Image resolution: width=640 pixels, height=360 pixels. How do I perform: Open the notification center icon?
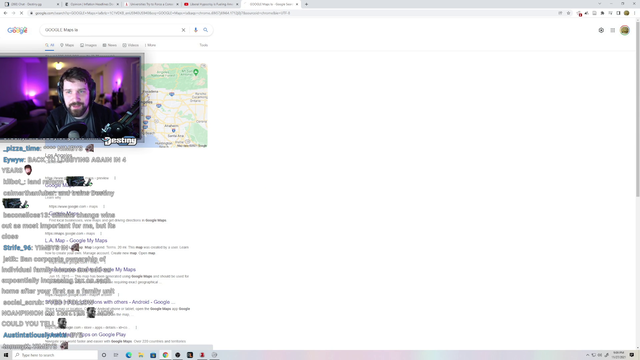(x=632, y=355)
